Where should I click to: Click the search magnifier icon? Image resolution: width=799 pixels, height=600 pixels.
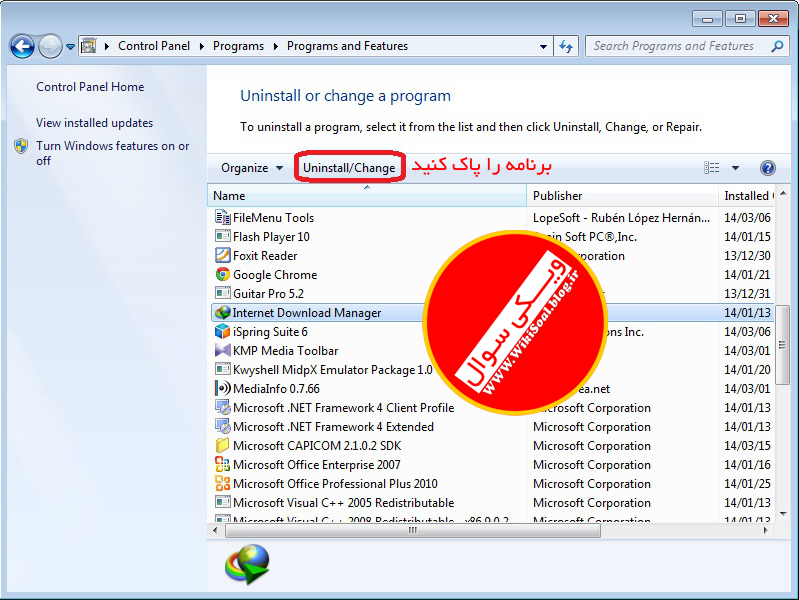pos(777,46)
